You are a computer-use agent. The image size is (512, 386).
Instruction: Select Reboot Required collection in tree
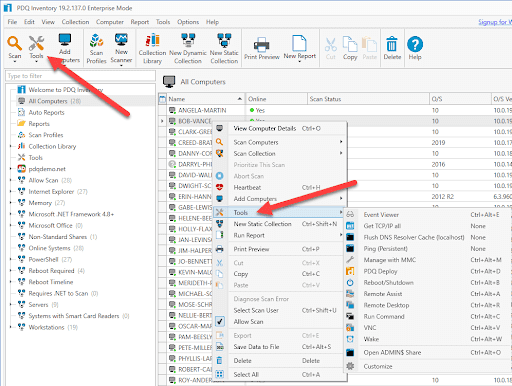(x=51, y=271)
